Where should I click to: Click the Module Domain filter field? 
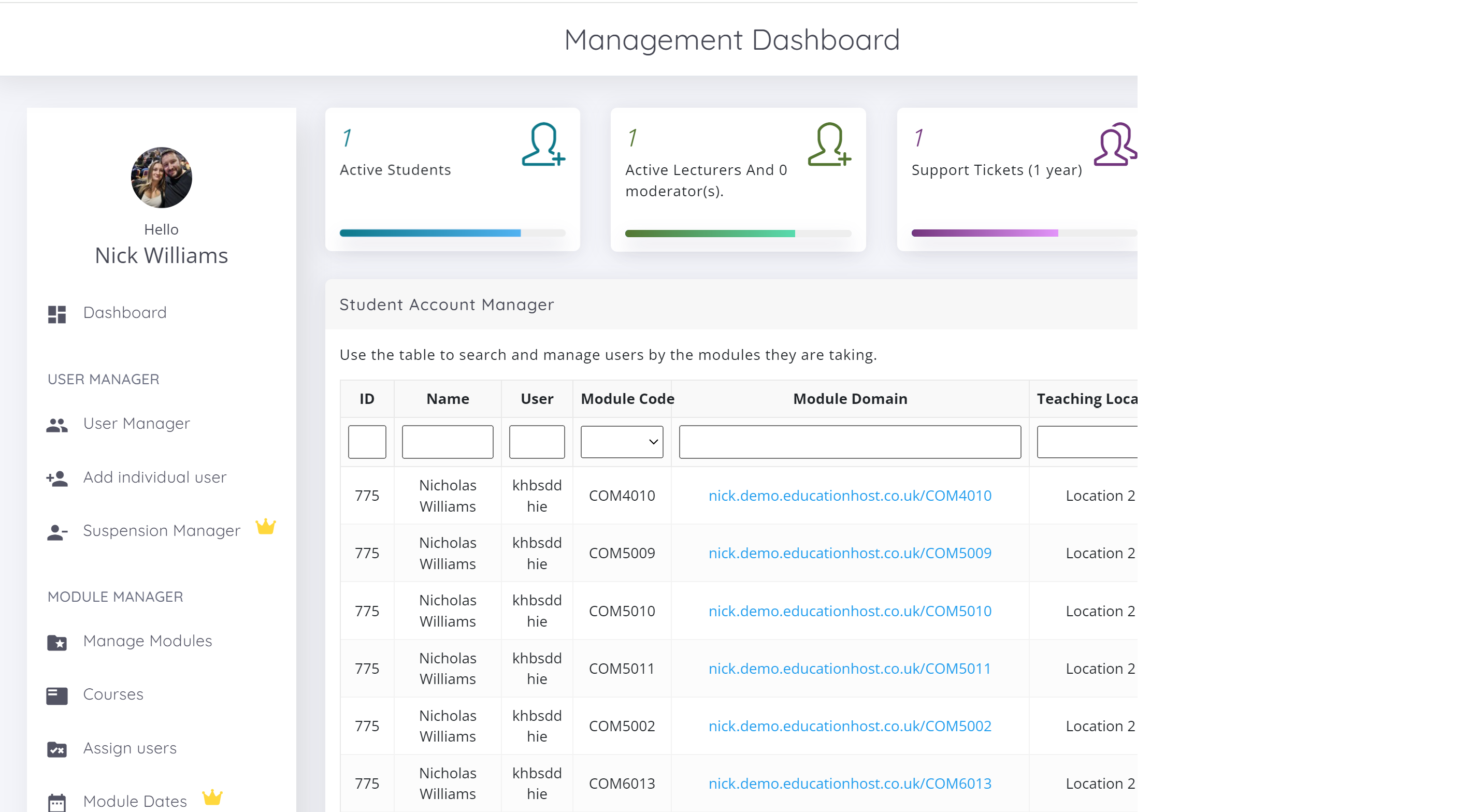point(850,442)
